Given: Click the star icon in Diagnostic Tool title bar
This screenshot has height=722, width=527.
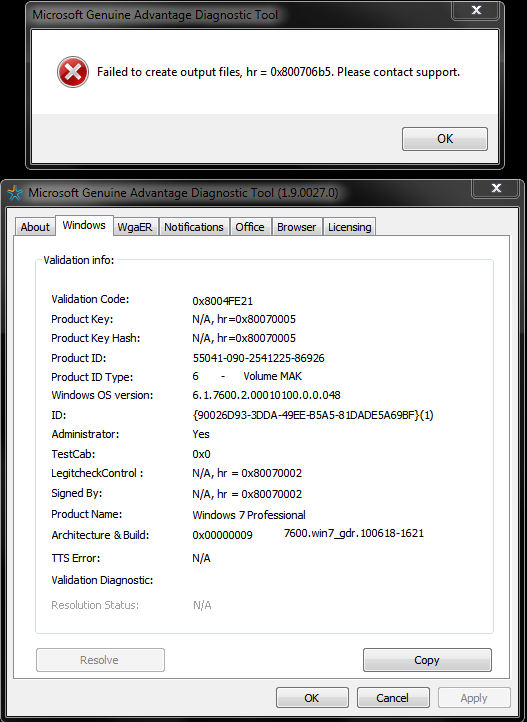Looking at the screenshot, I should [x=15, y=193].
